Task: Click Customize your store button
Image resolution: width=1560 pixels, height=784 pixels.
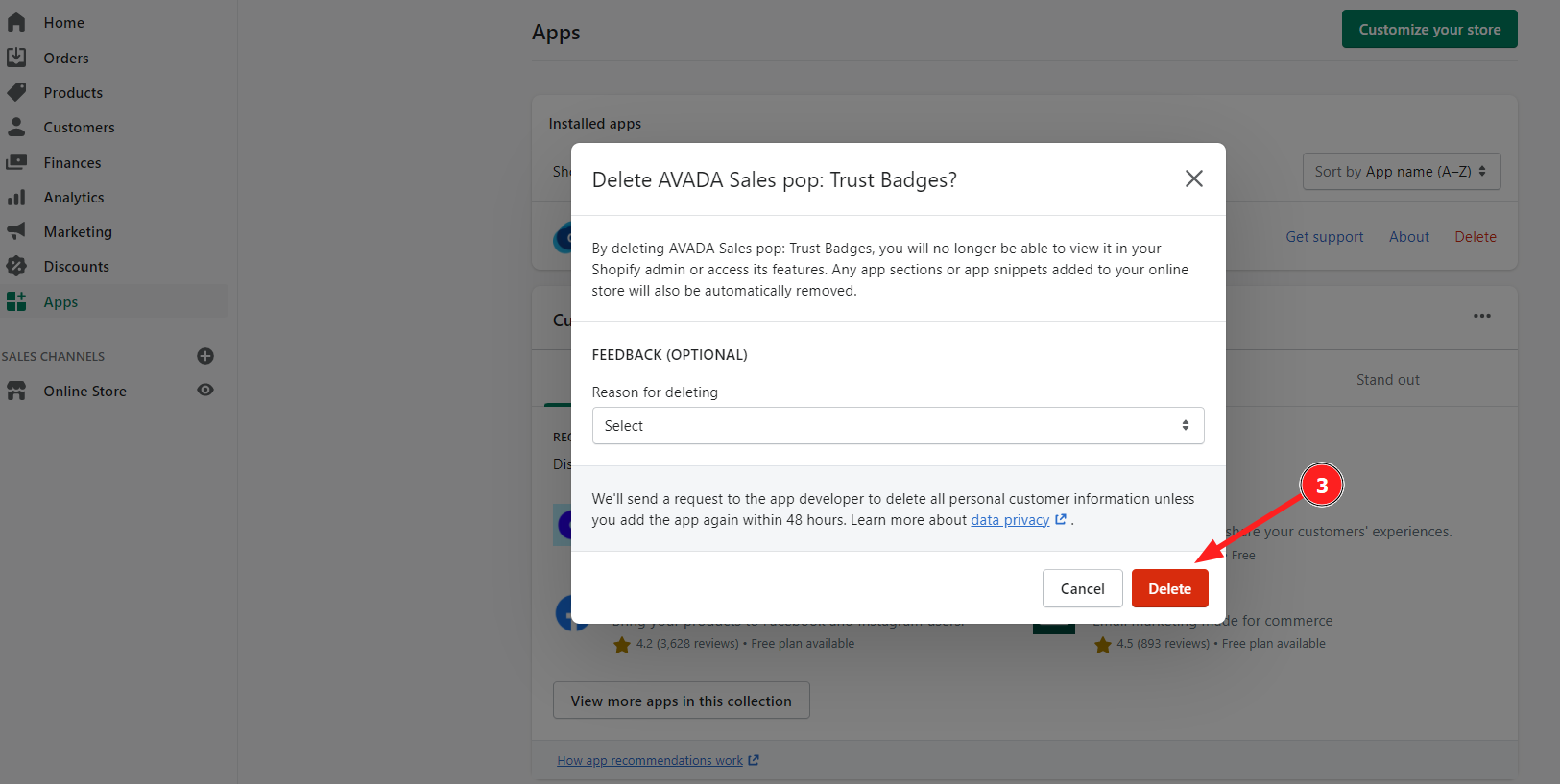Action: click(1429, 29)
